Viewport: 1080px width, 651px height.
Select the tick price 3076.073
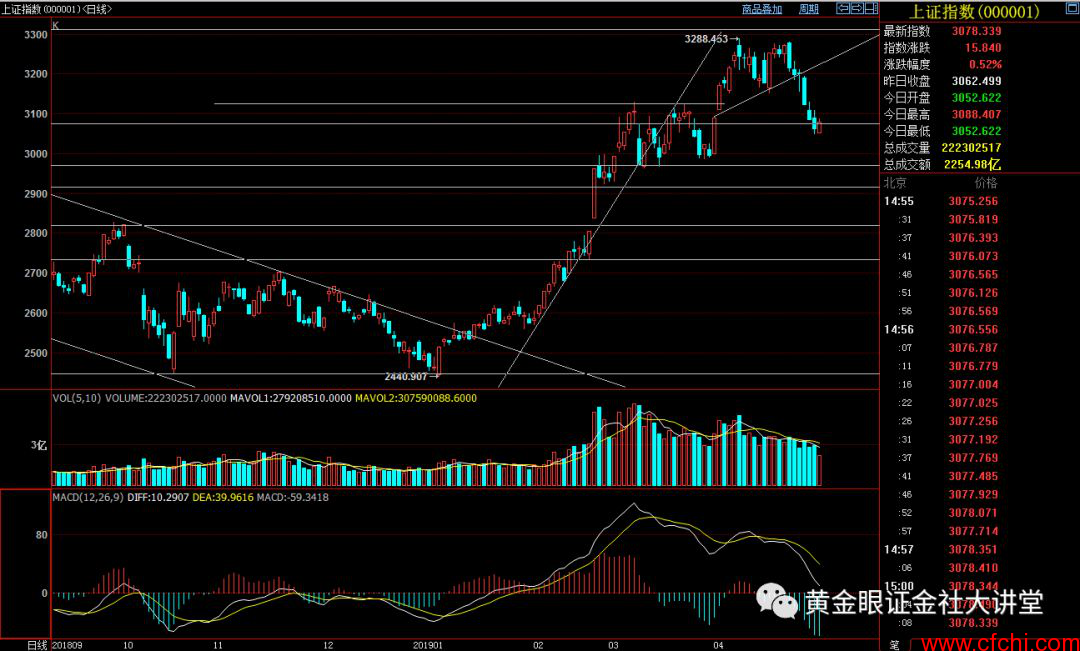tap(973, 256)
